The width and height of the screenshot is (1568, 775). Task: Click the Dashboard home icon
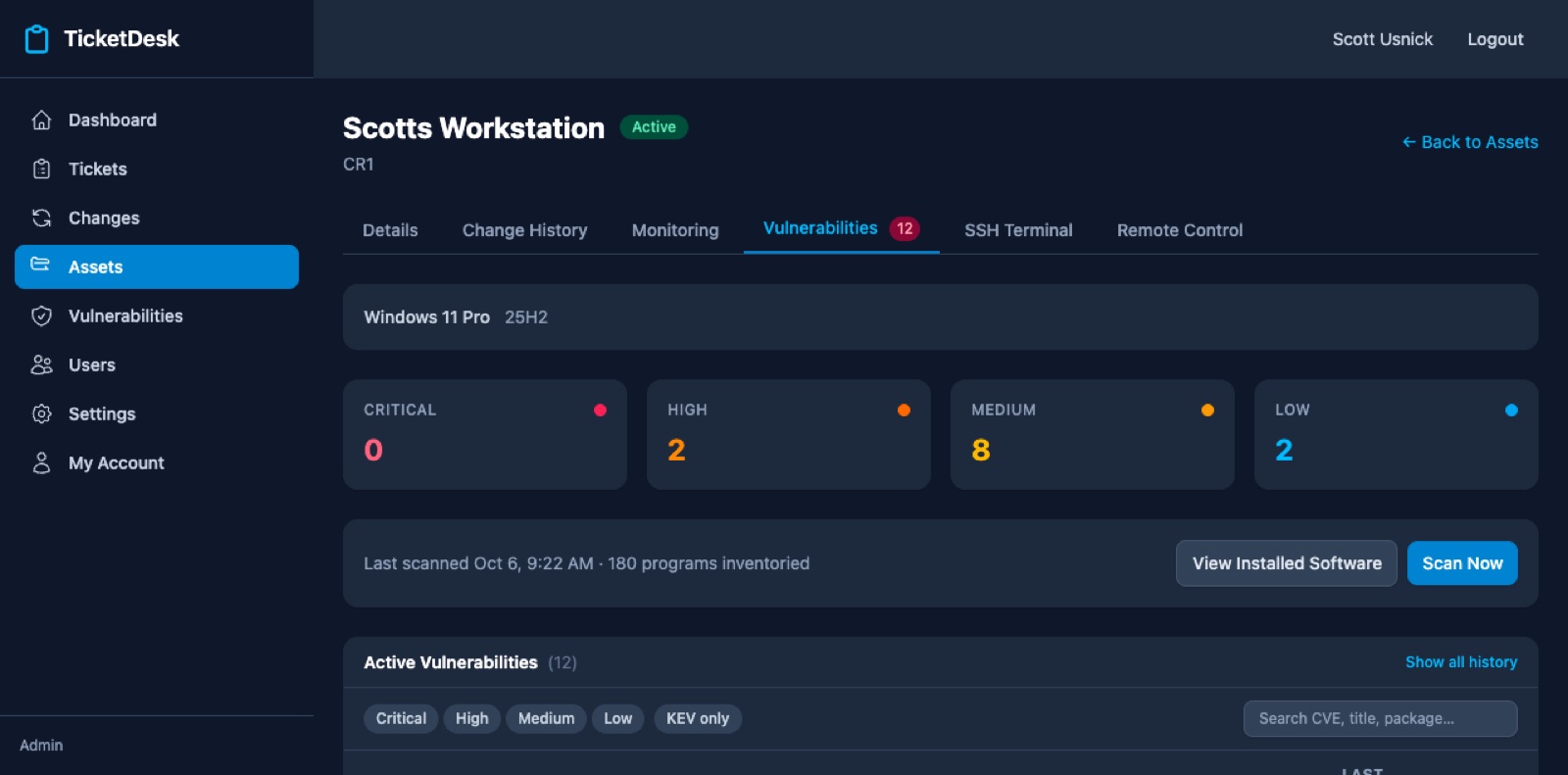coord(41,120)
